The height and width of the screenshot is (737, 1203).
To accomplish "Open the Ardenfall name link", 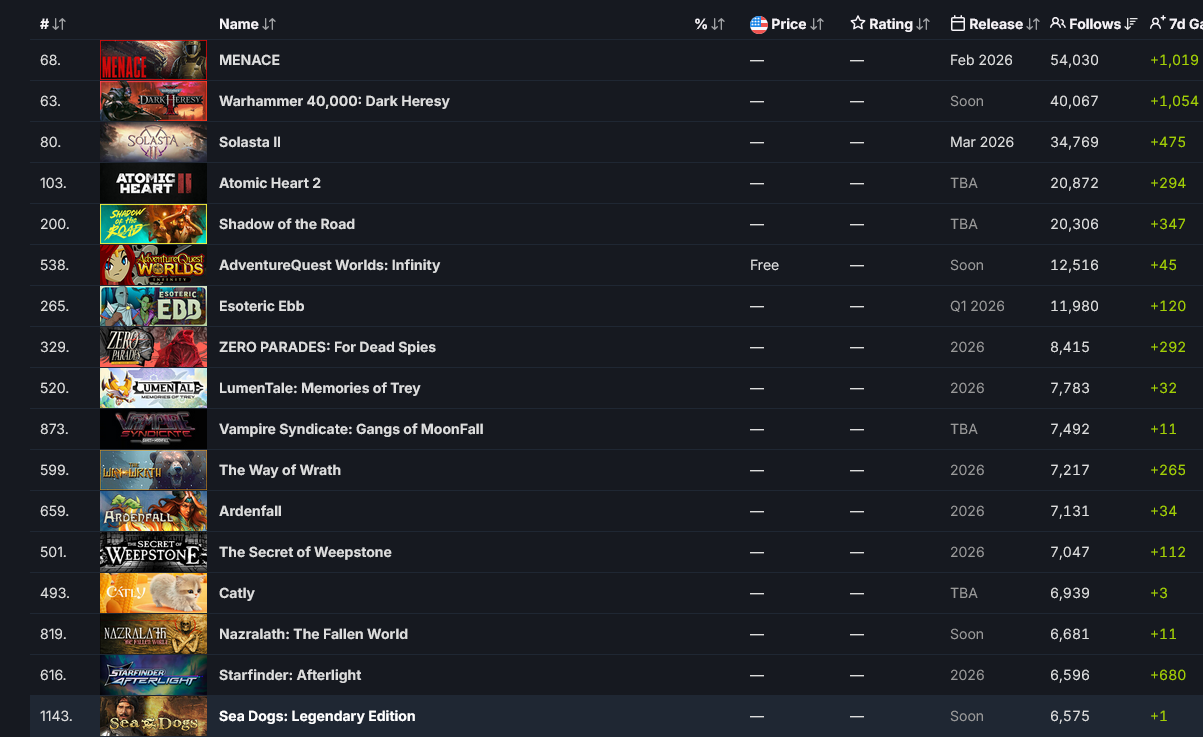I will pyautogui.click(x=250, y=511).
